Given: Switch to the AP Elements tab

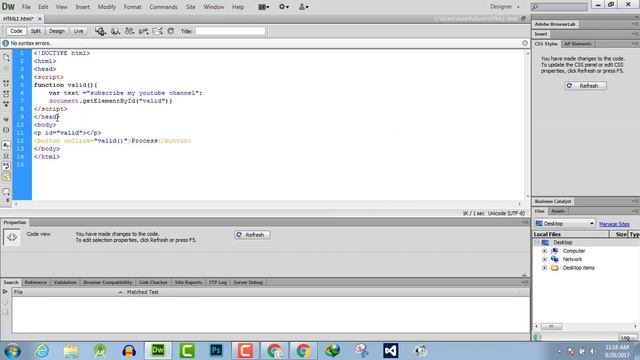Looking at the screenshot, I should (x=578, y=44).
